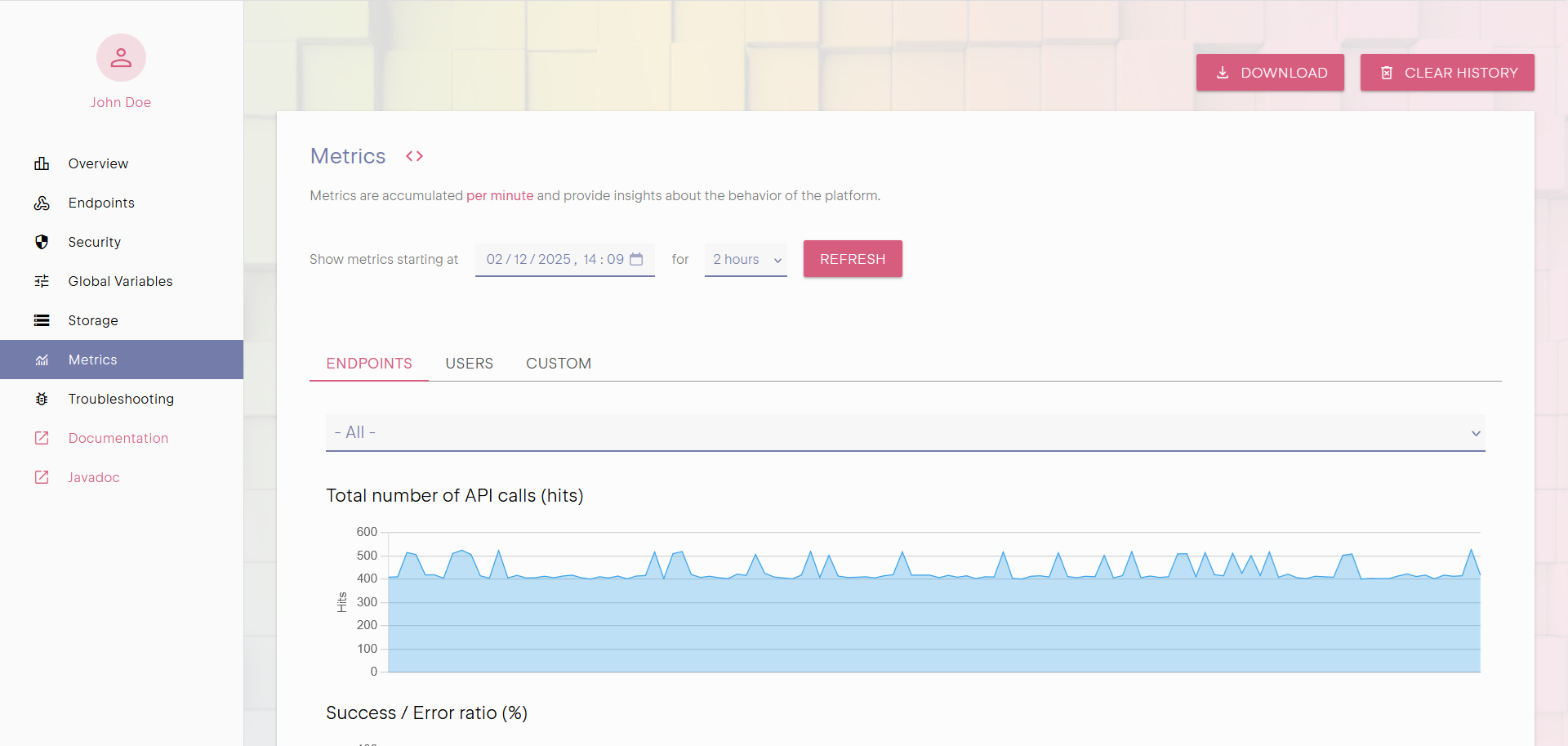Select the Metrics graph icon
Viewport: 1568px width, 746px height.
pos(42,360)
